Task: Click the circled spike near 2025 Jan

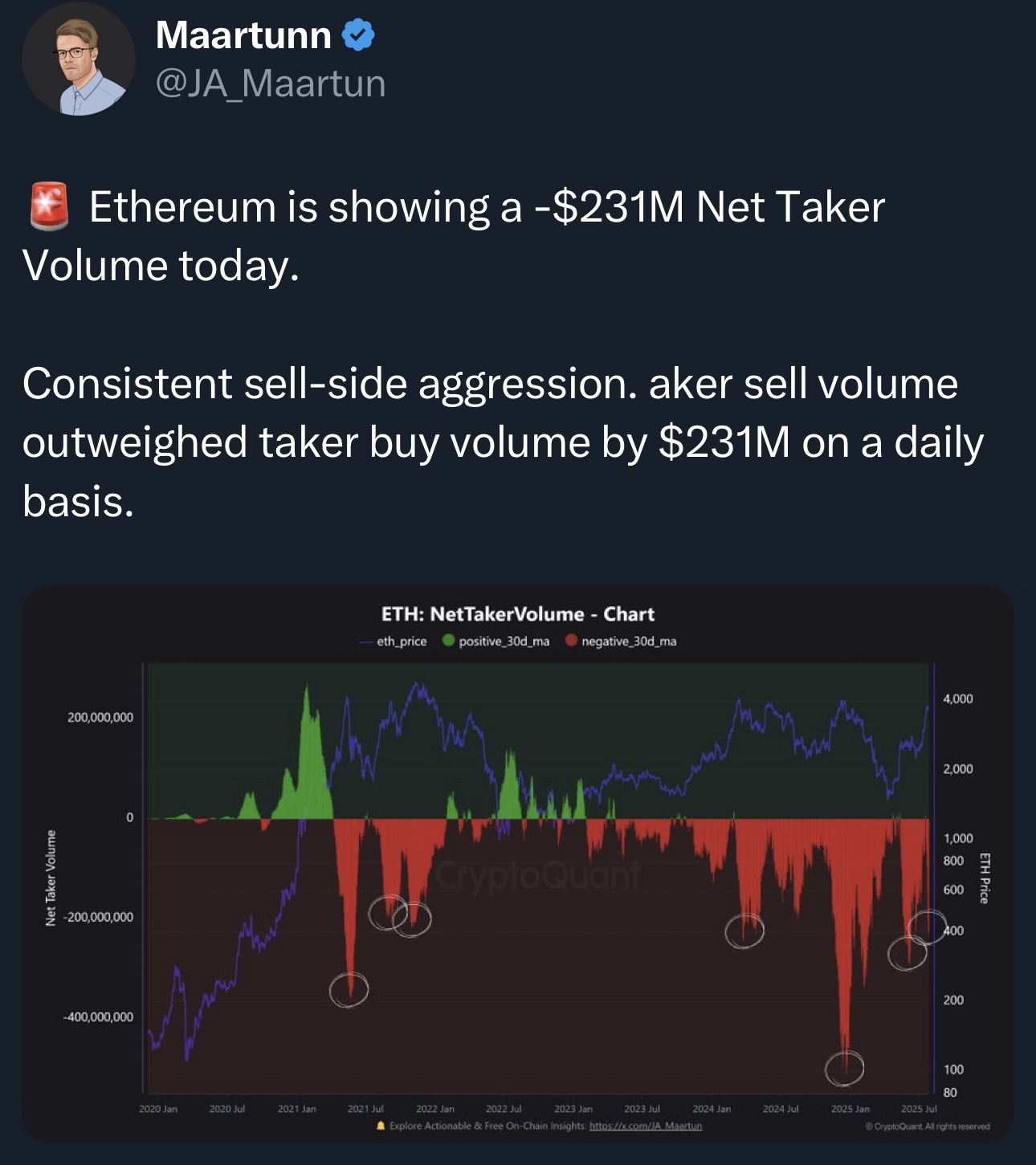Action: pyautogui.click(x=844, y=1067)
